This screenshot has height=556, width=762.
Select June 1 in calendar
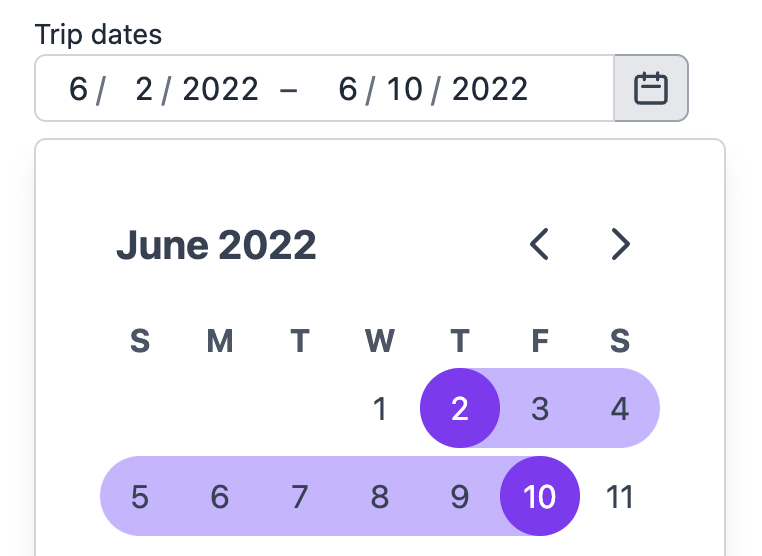pos(380,408)
